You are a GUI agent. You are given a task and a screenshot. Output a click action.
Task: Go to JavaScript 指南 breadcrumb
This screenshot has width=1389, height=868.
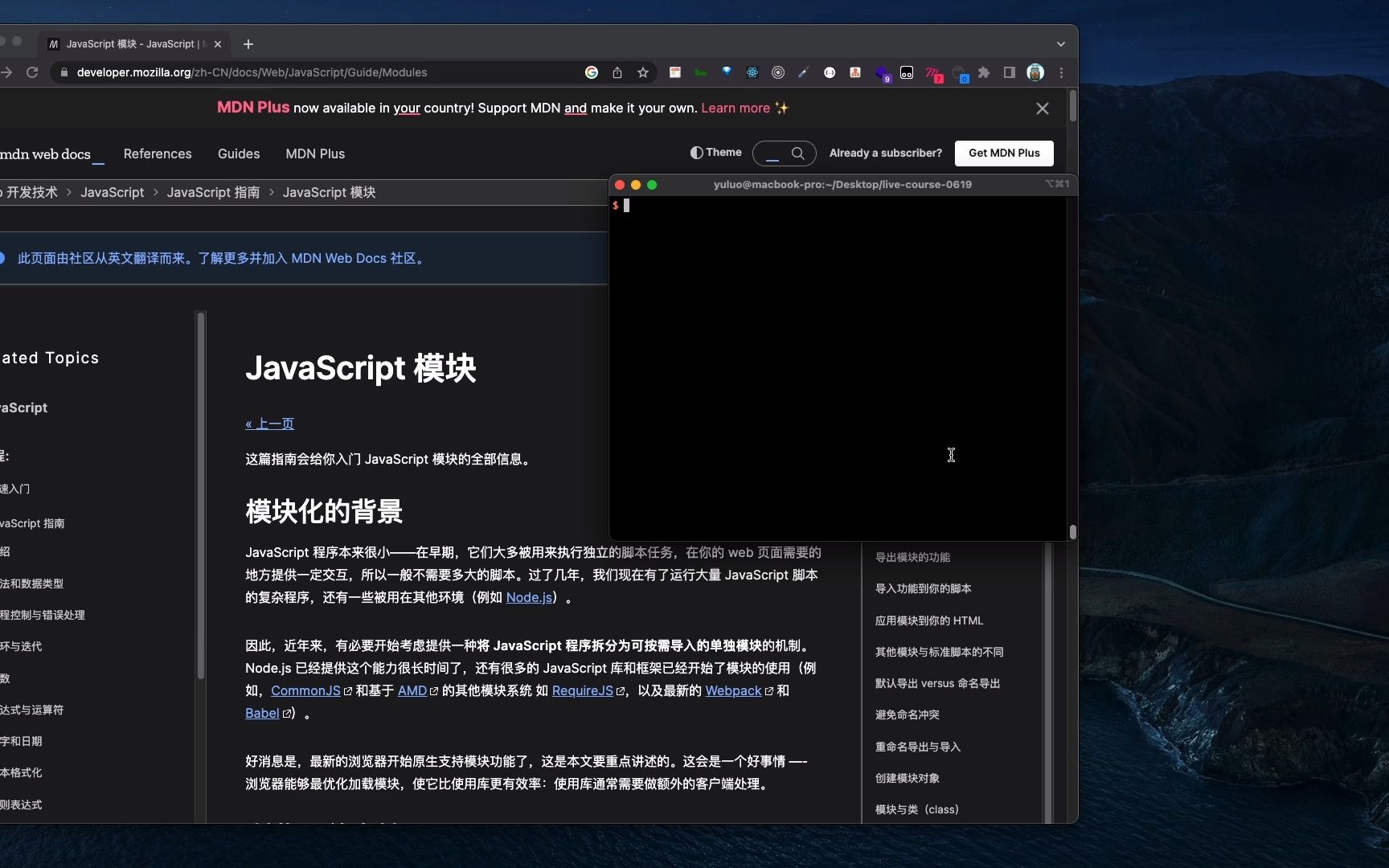click(213, 192)
